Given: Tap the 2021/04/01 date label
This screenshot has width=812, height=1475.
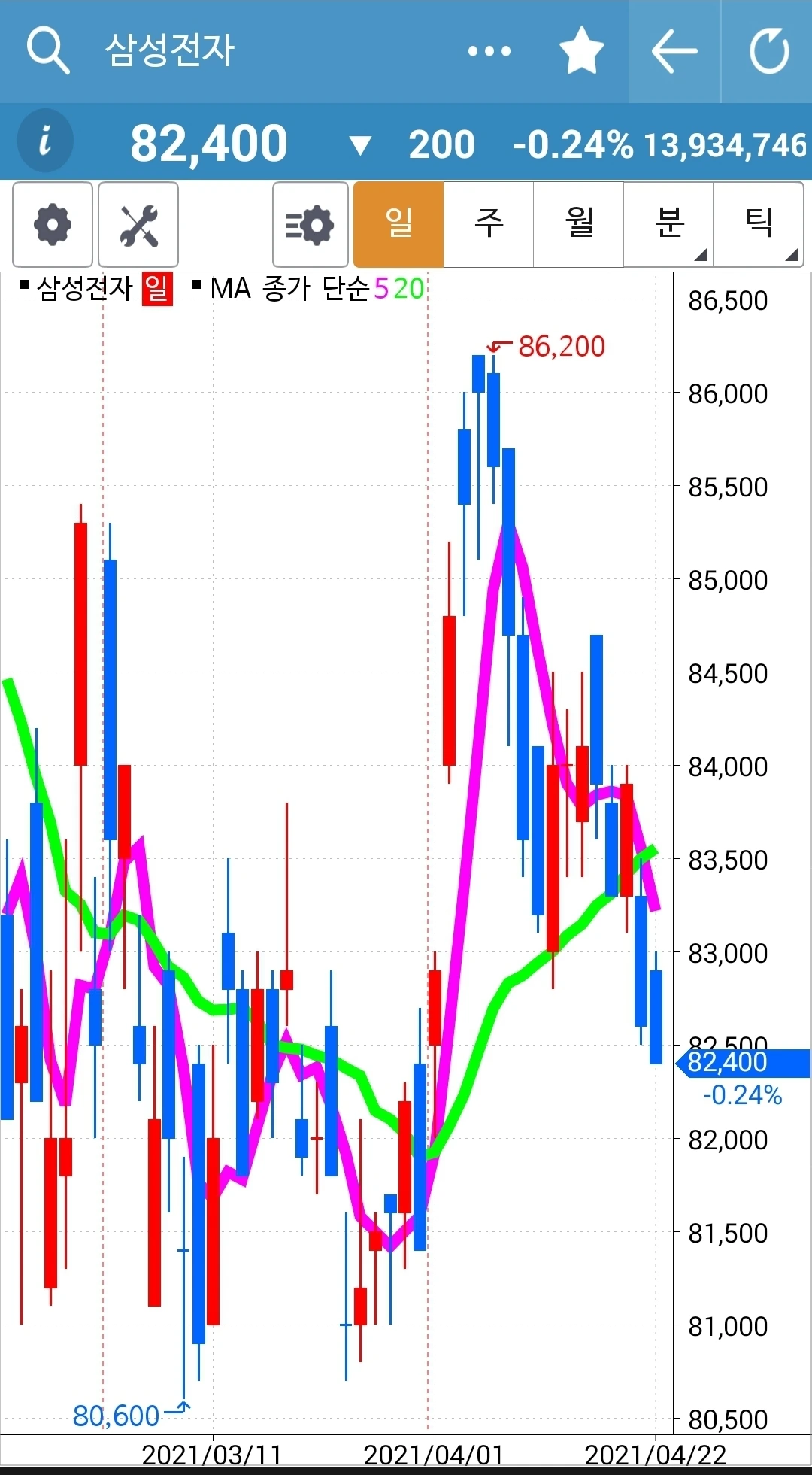Looking at the screenshot, I should 433,1455.
